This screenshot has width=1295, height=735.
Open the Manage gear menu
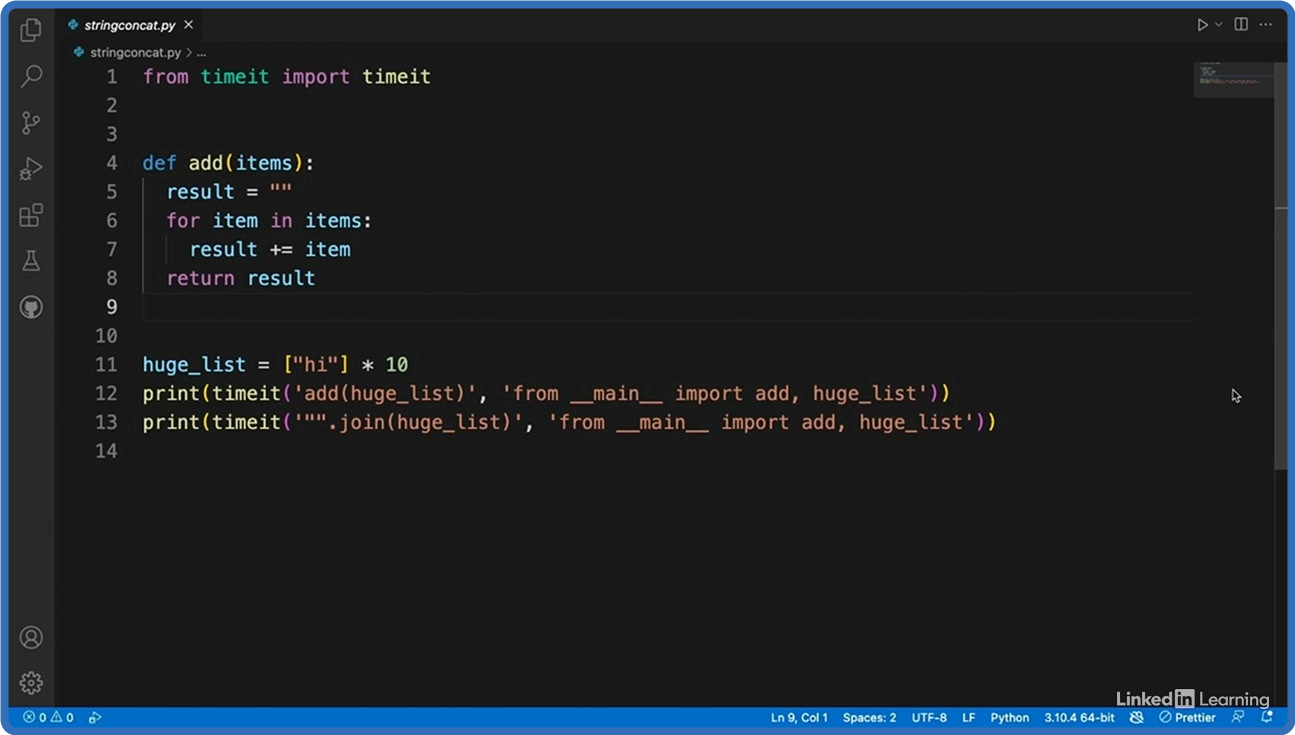tap(31, 683)
